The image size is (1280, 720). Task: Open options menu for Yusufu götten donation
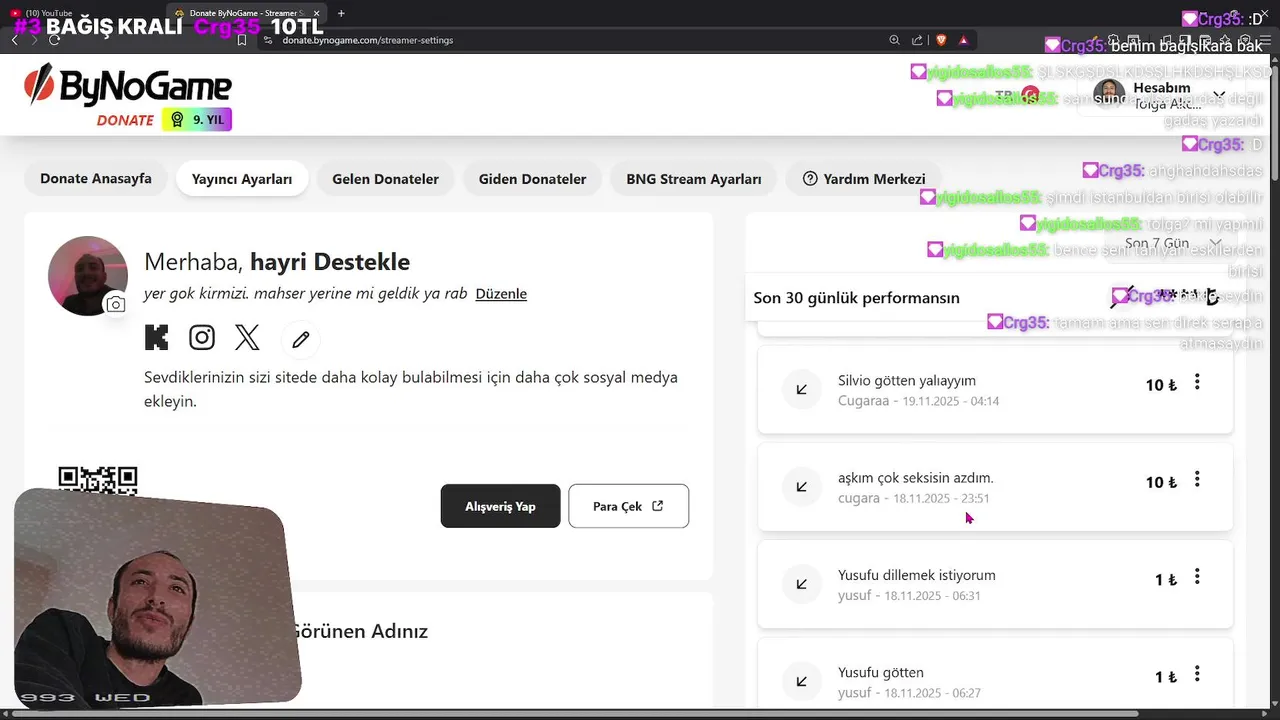[1197, 674]
